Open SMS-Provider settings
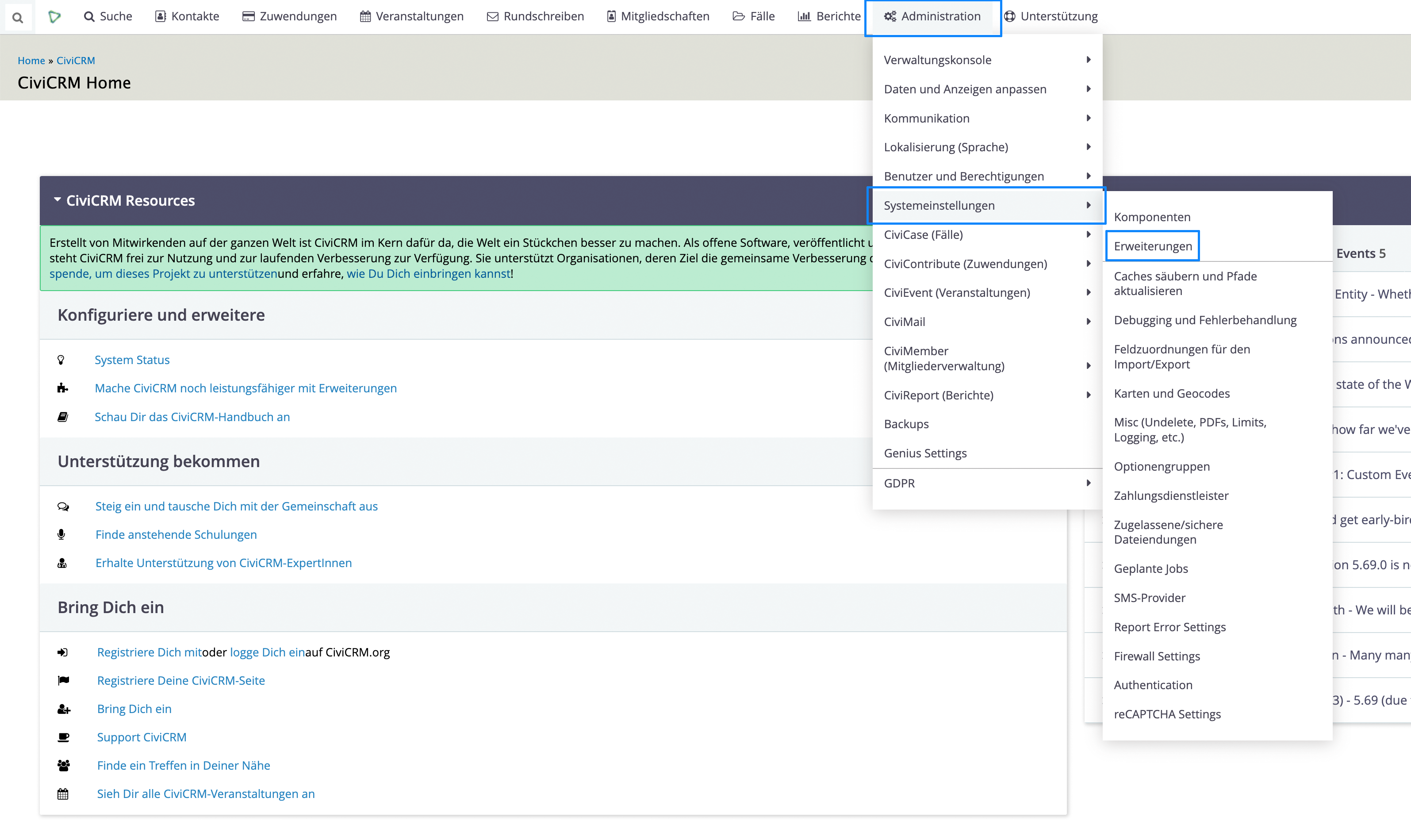The image size is (1411, 840). [x=1217, y=598]
